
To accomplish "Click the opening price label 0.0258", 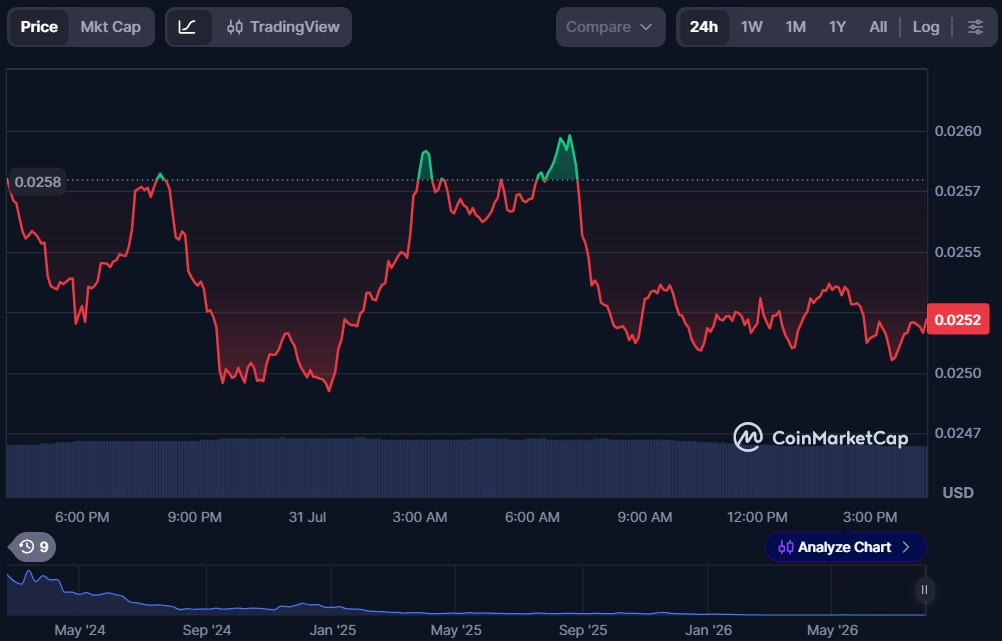I will pos(38,182).
